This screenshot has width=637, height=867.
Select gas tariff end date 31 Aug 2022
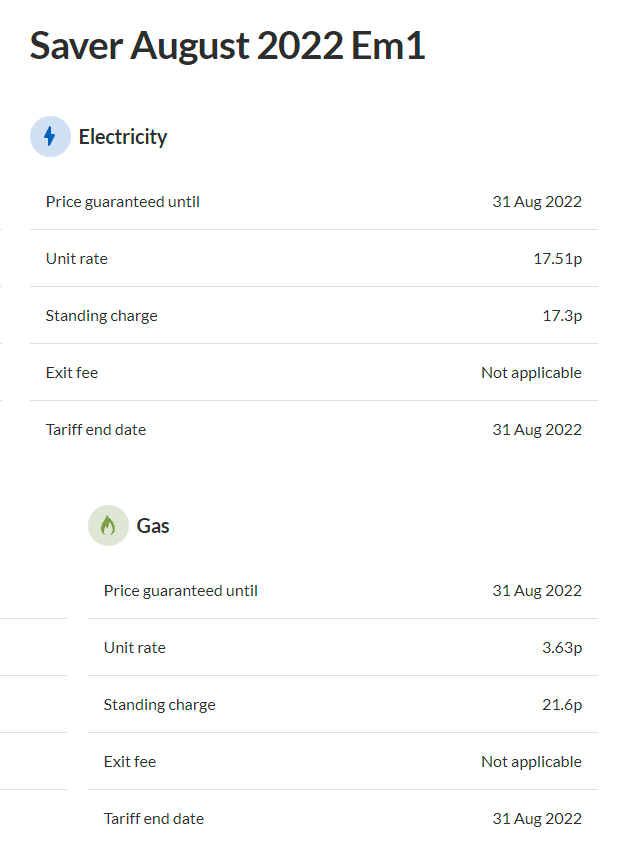pos(537,818)
